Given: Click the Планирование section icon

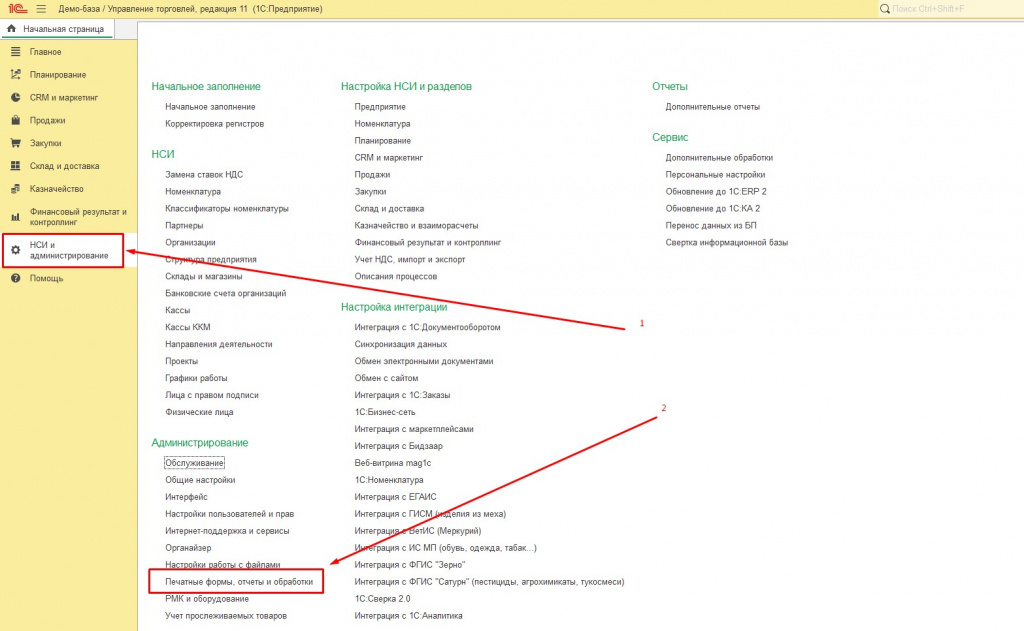Looking at the screenshot, I should [16, 74].
